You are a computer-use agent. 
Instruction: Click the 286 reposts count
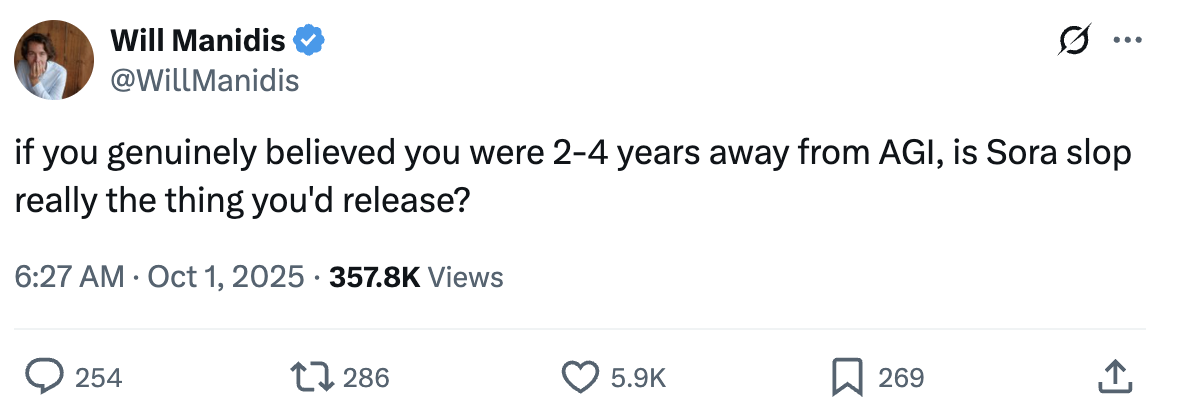[x=366, y=377]
